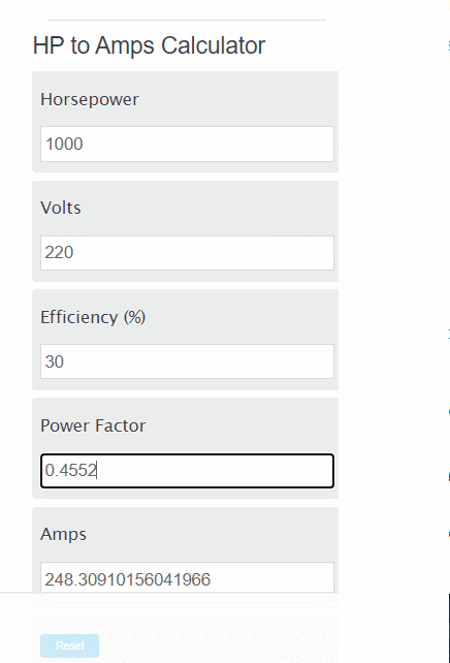The image size is (450, 663).
Task: Clear the form with the Reset button
Action: pyautogui.click(x=69, y=646)
